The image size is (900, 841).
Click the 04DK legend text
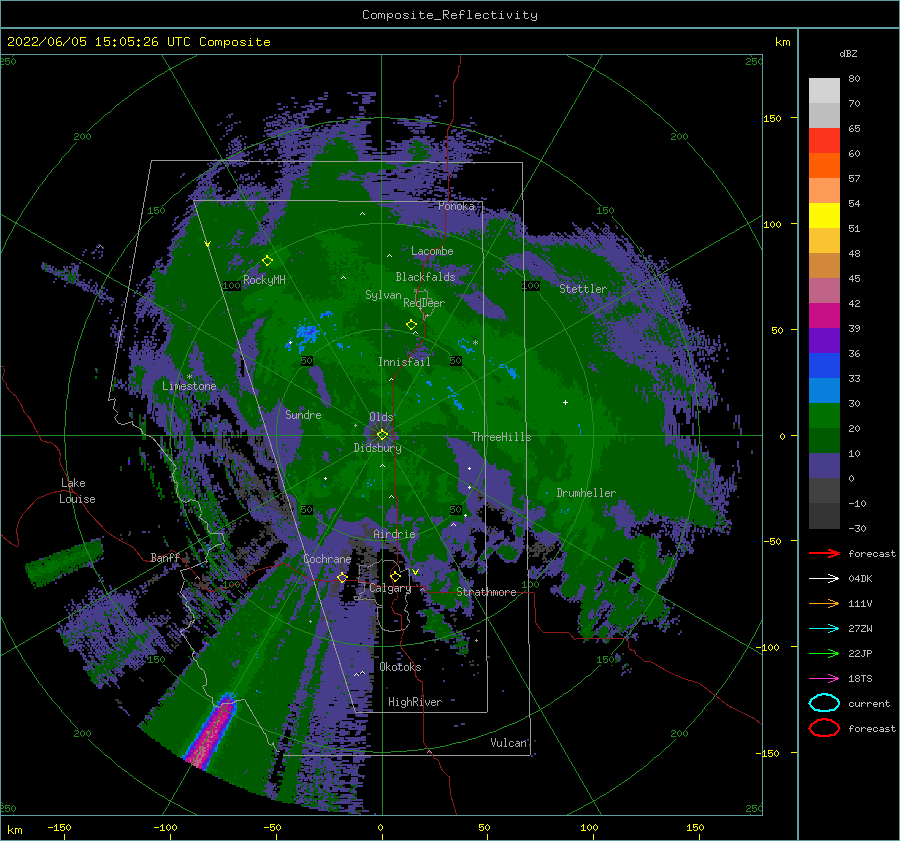pyautogui.click(x=860, y=578)
